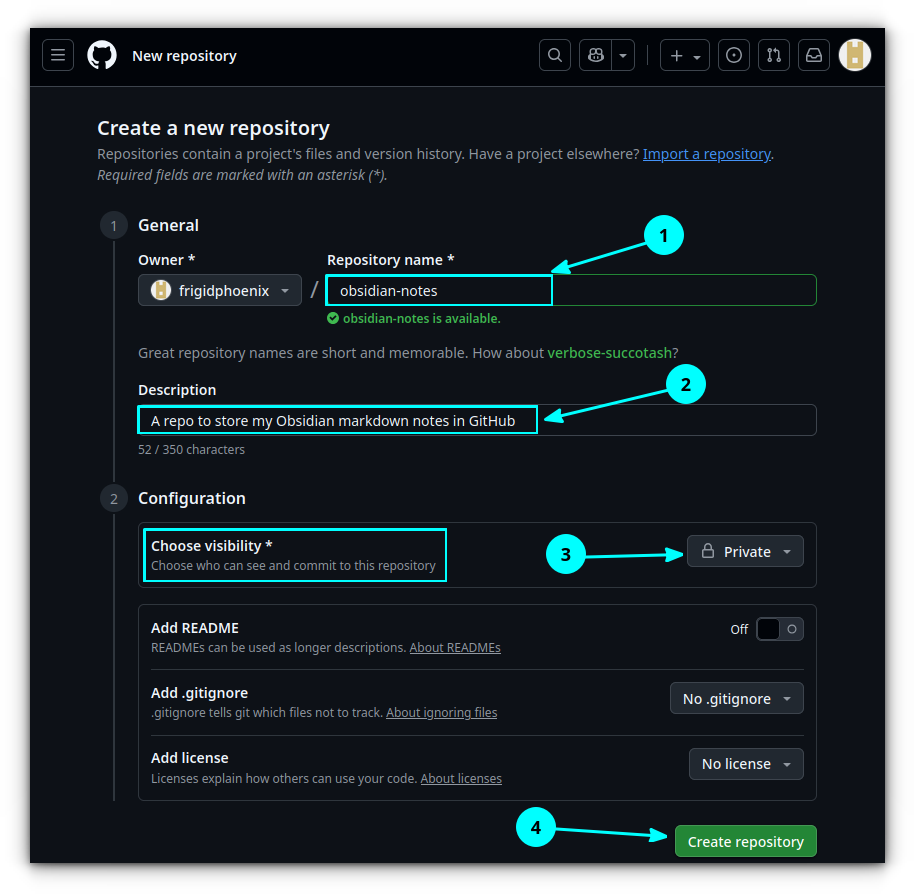Toggle the Add README switch on
The height and width of the screenshot is (895, 915).
point(779,628)
